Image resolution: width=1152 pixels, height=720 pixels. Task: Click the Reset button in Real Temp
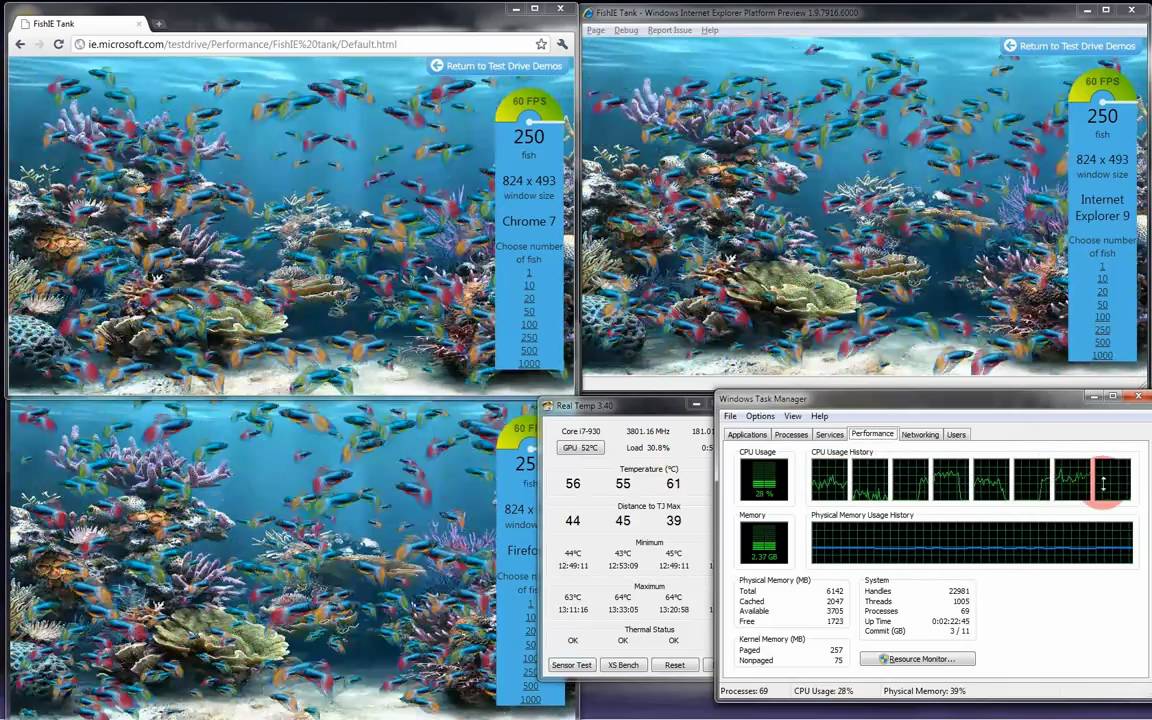pos(674,665)
